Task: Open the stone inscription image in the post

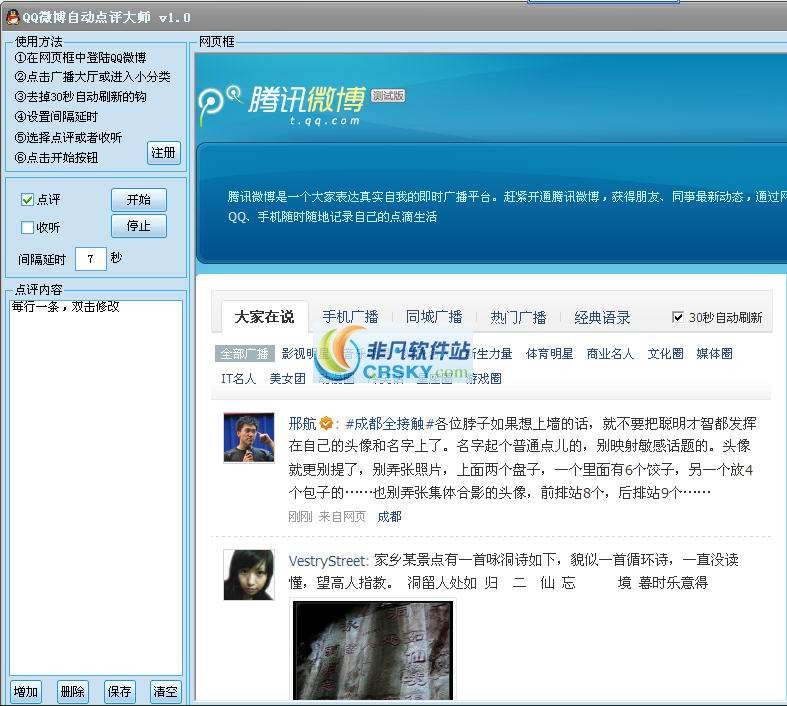Action: pyautogui.click(x=372, y=650)
